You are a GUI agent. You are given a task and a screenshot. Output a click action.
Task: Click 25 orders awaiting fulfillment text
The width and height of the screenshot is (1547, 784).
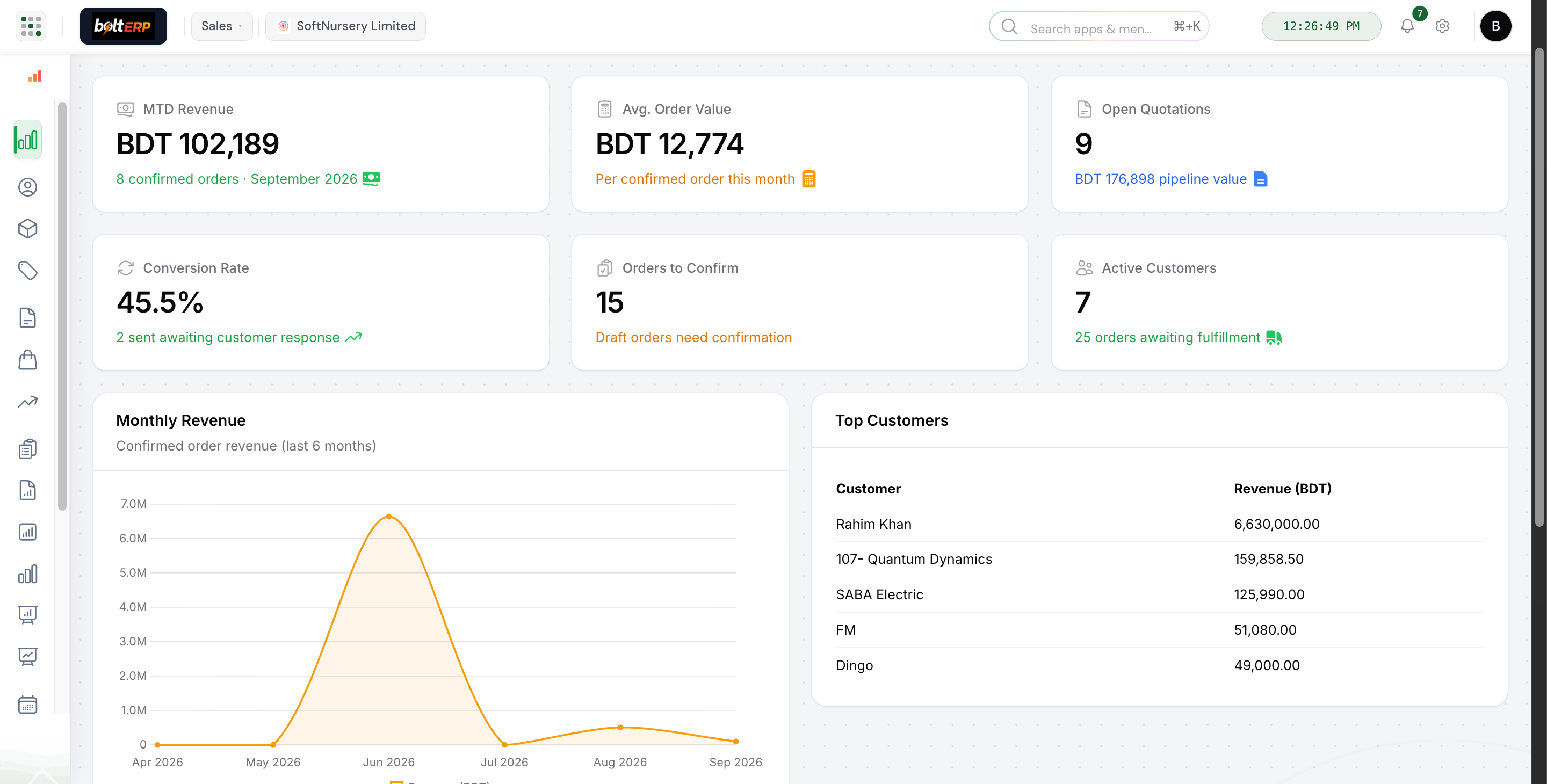click(x=1167, y=337)
